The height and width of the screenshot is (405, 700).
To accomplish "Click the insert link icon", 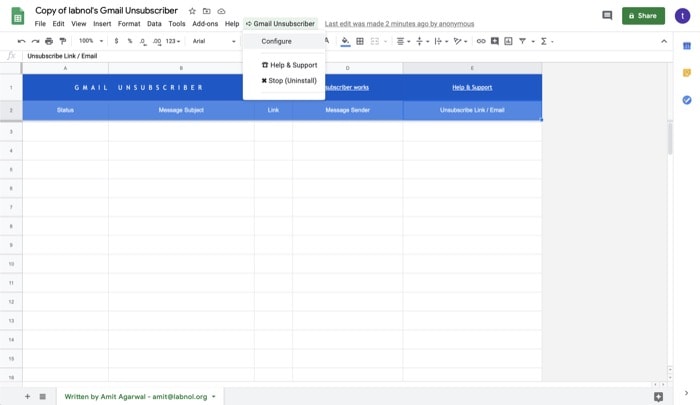I will coord(481,41).
